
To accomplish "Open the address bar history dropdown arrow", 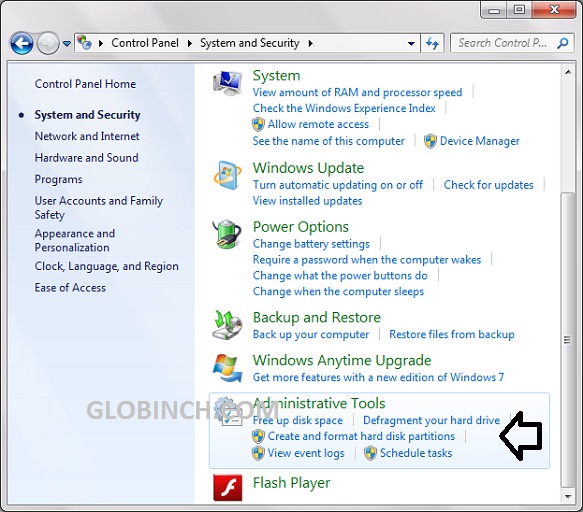I will (x=411, y=44).
